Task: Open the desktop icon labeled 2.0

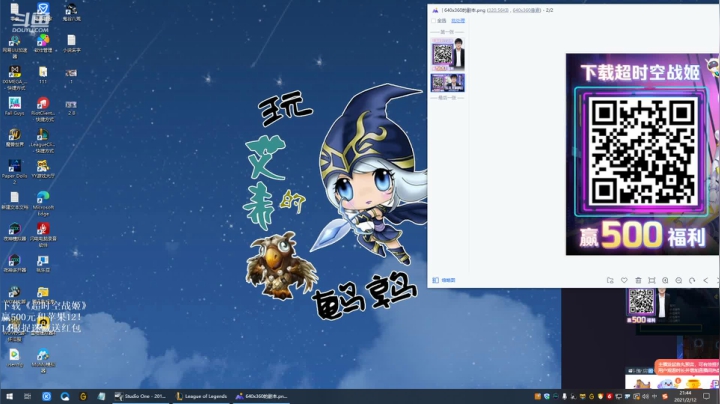Action: pyautogui.click(x=71, y=107)
